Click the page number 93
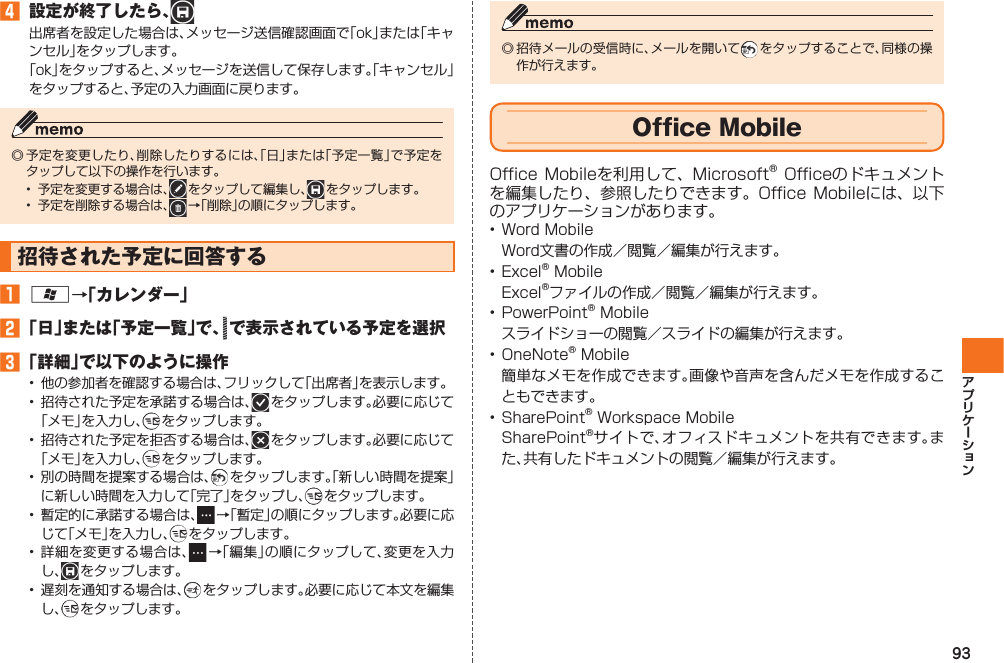 click(x=961, y=652)
